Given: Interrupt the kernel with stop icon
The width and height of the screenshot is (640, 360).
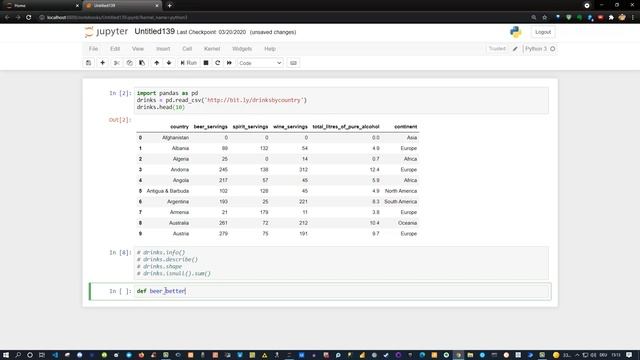Looking at the screenshot, I should pyautogui.click(x=206, y=63).
